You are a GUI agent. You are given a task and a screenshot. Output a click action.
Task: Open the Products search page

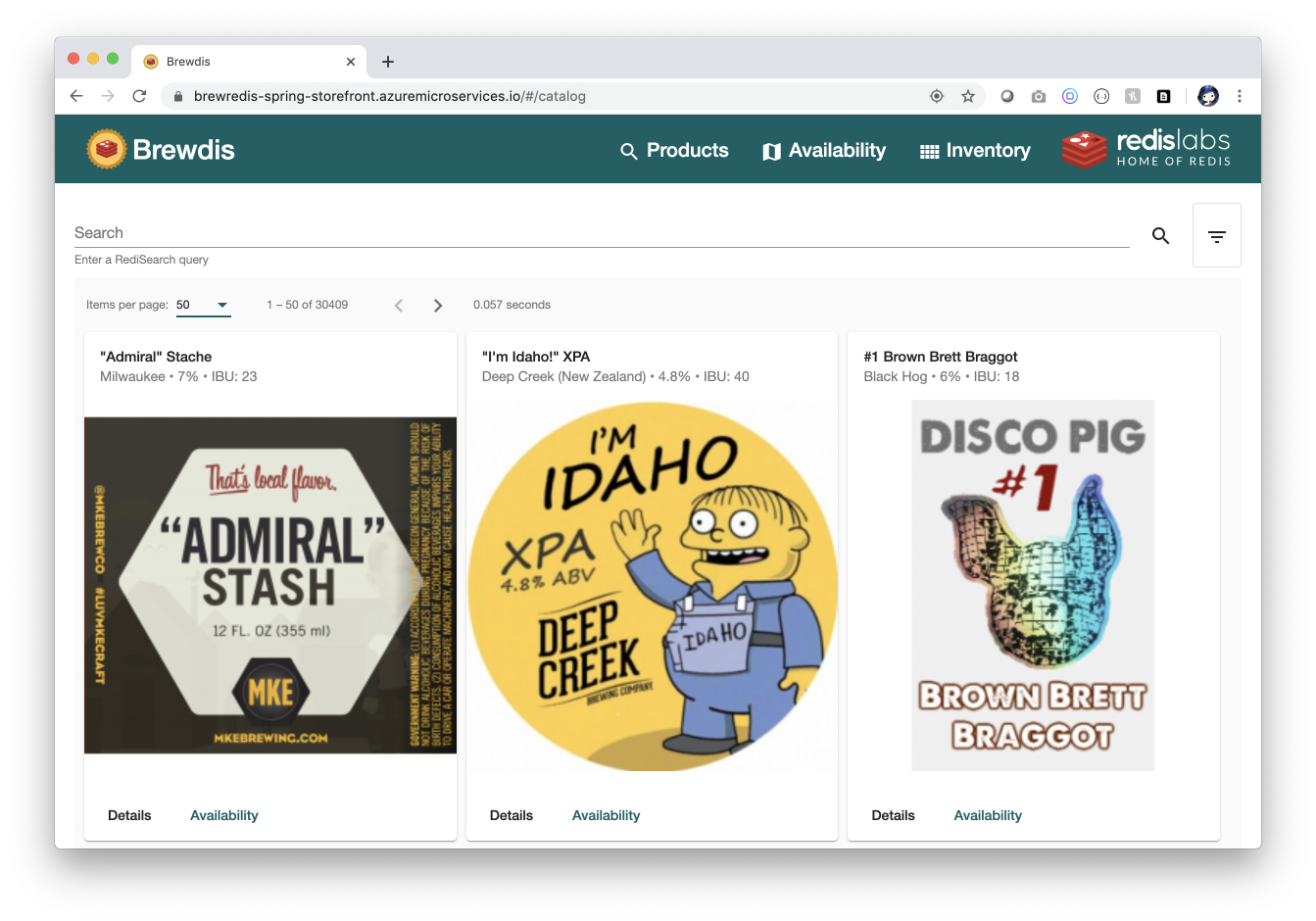(x=674, y=151)
